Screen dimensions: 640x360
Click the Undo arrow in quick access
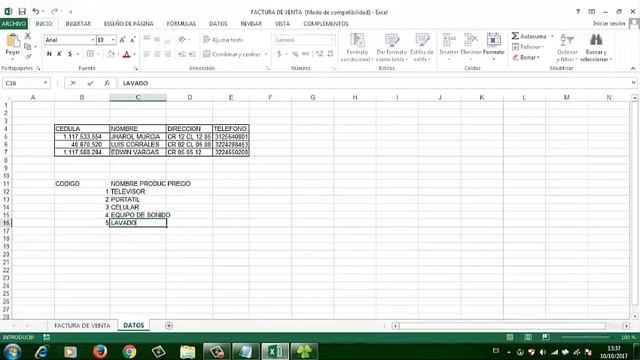point(36,11)
